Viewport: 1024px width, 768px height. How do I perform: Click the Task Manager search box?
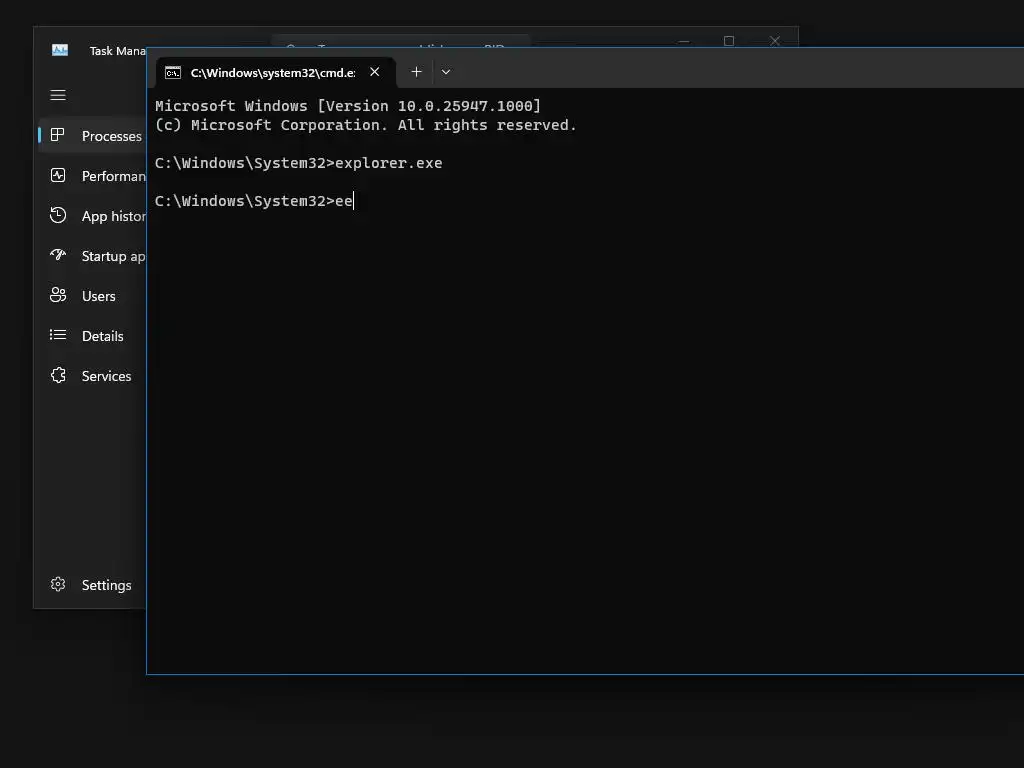(400, 40)
